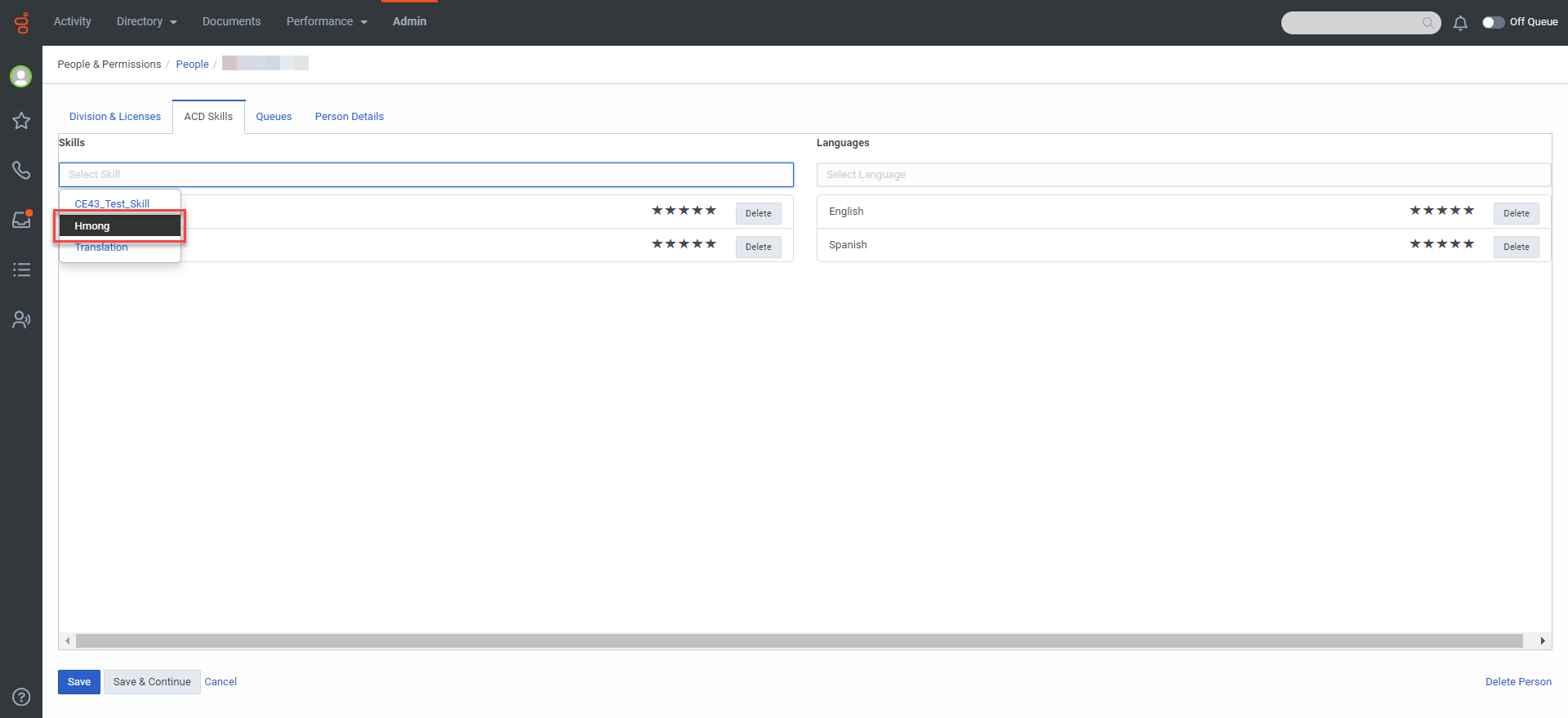Open the Calls phone icon
1568x718 pixels.
pyautogui.click(x=21, y=170)
